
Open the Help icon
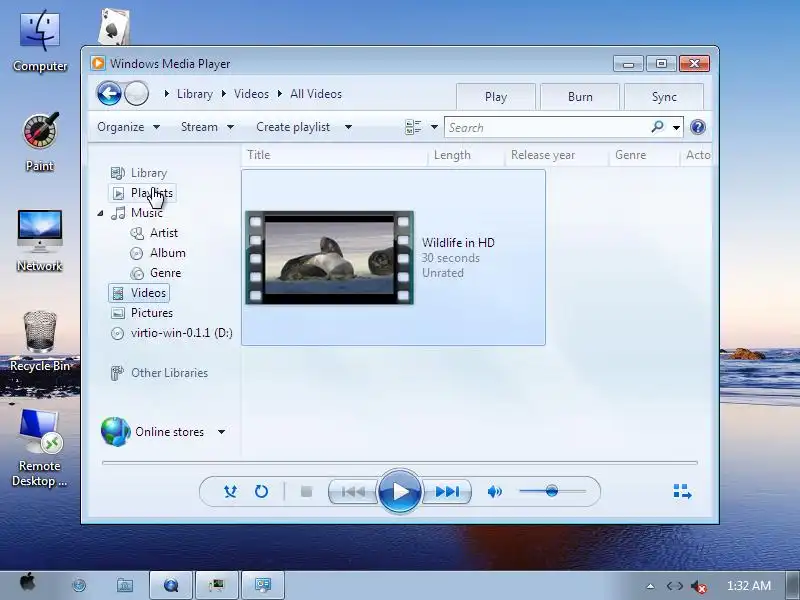point(697,127)
